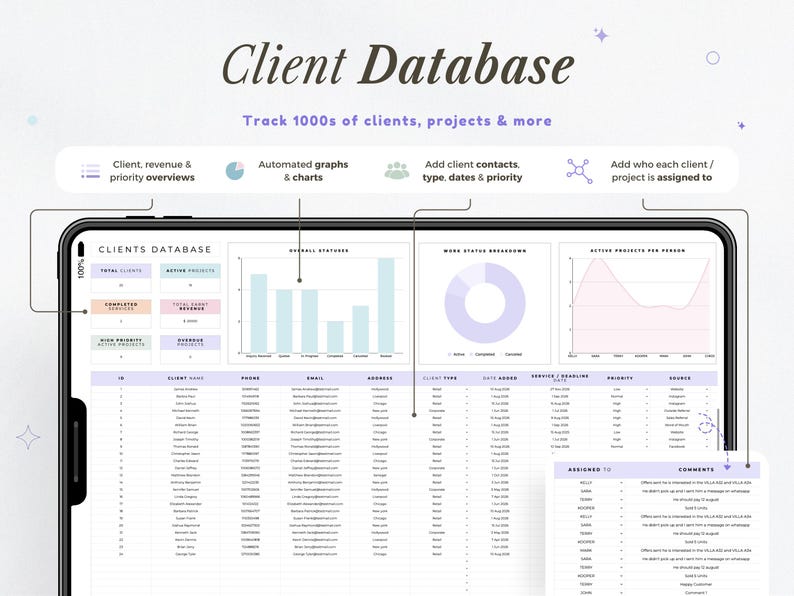Select the Active Projects summary card

pyautogui.click(x=190, y=277)
